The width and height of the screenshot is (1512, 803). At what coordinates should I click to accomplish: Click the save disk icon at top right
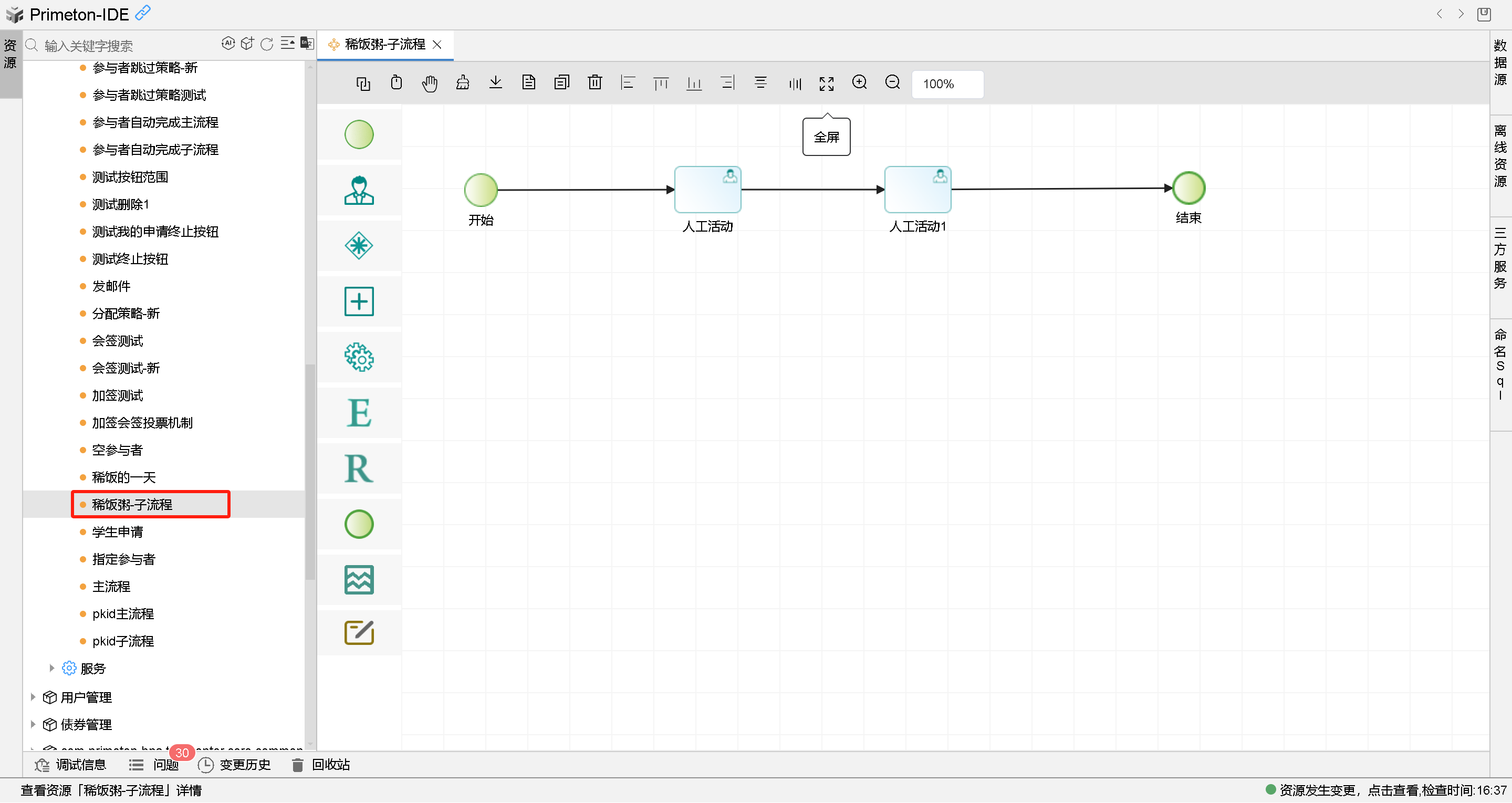[1484, 14]
